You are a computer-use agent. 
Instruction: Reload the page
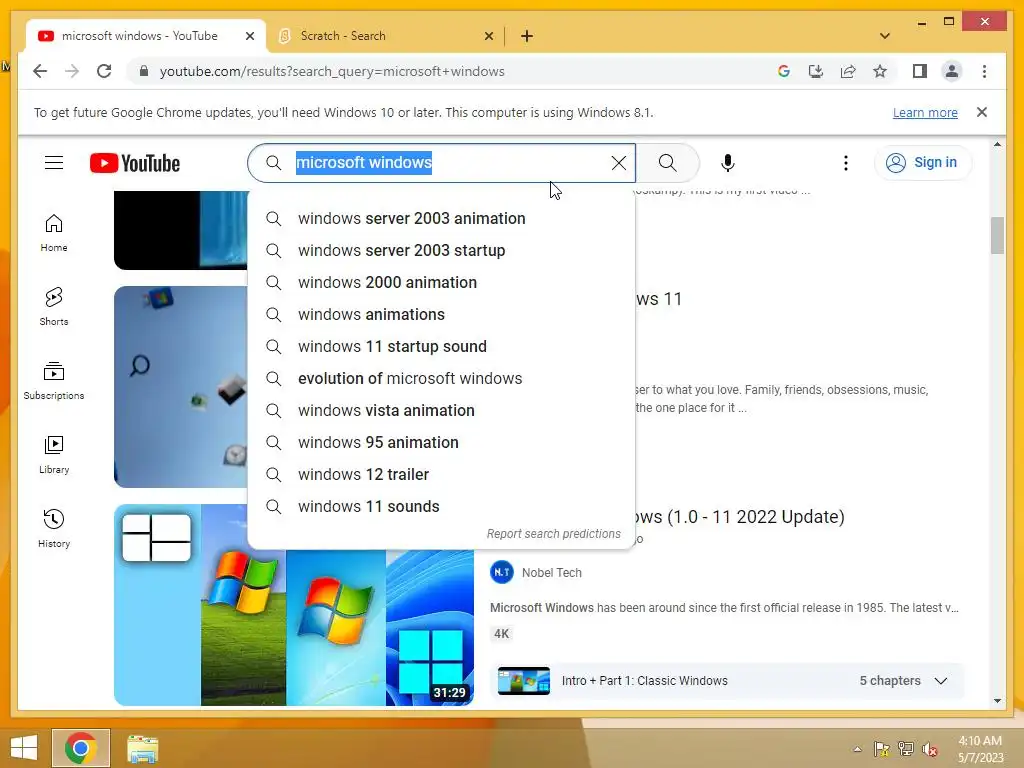104,71
